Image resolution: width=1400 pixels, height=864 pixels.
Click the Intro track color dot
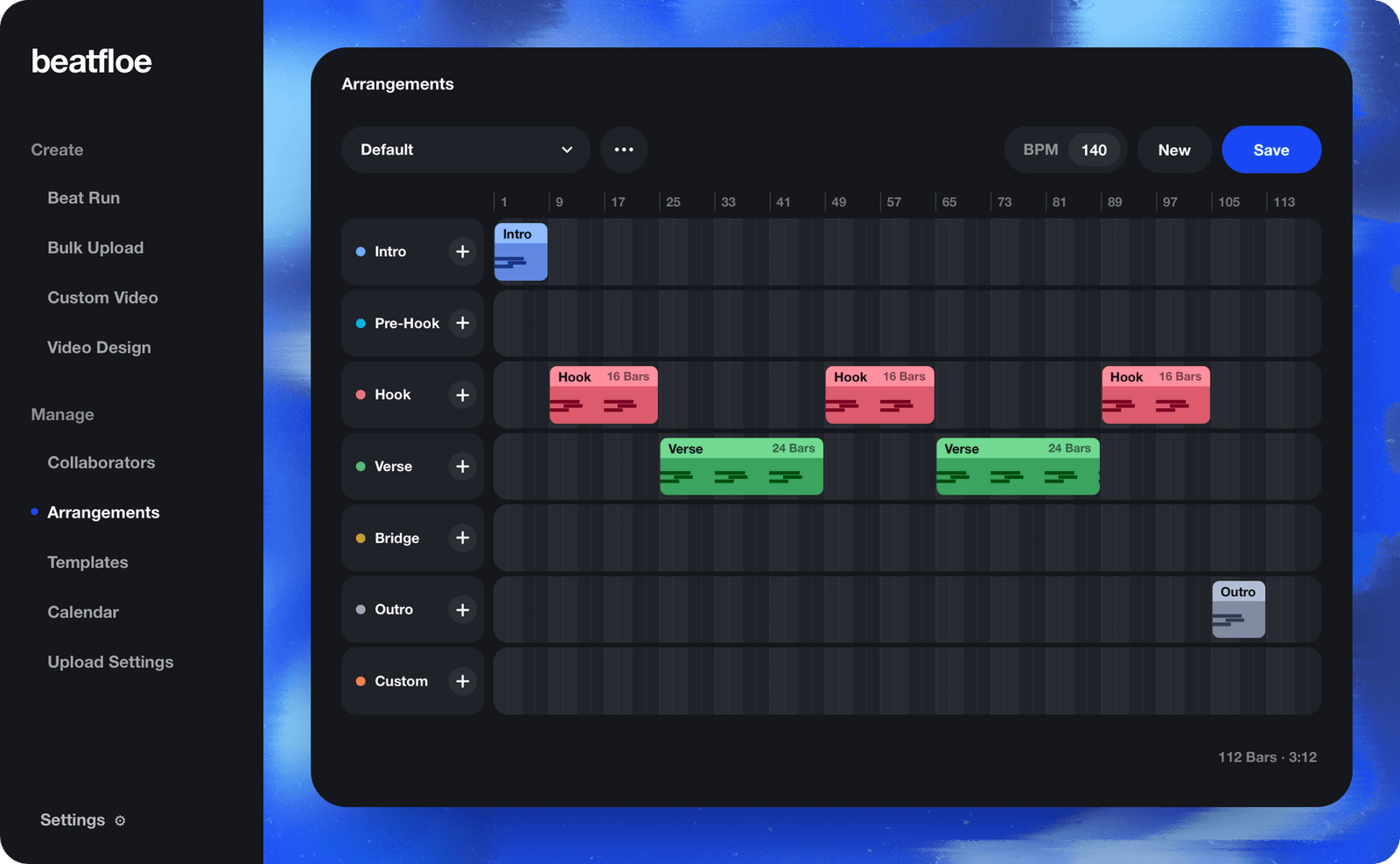[x=360, y=251]
